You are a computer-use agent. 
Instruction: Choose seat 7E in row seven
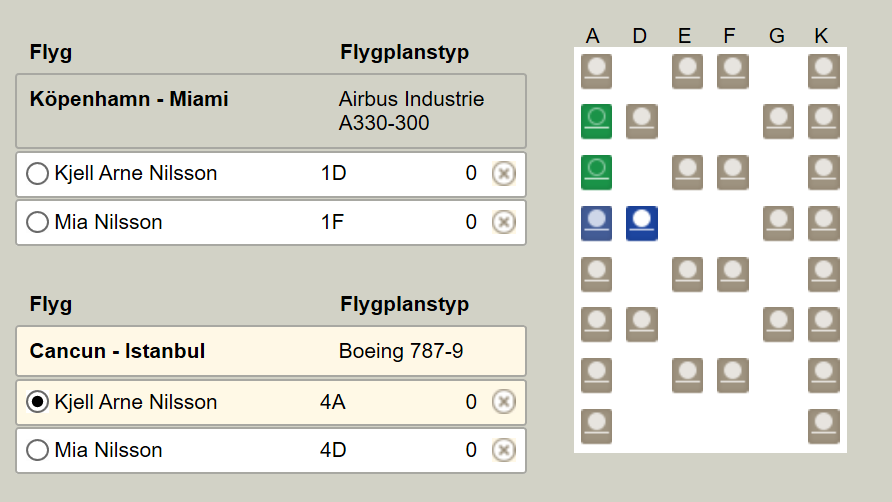[x=688, y=374]
